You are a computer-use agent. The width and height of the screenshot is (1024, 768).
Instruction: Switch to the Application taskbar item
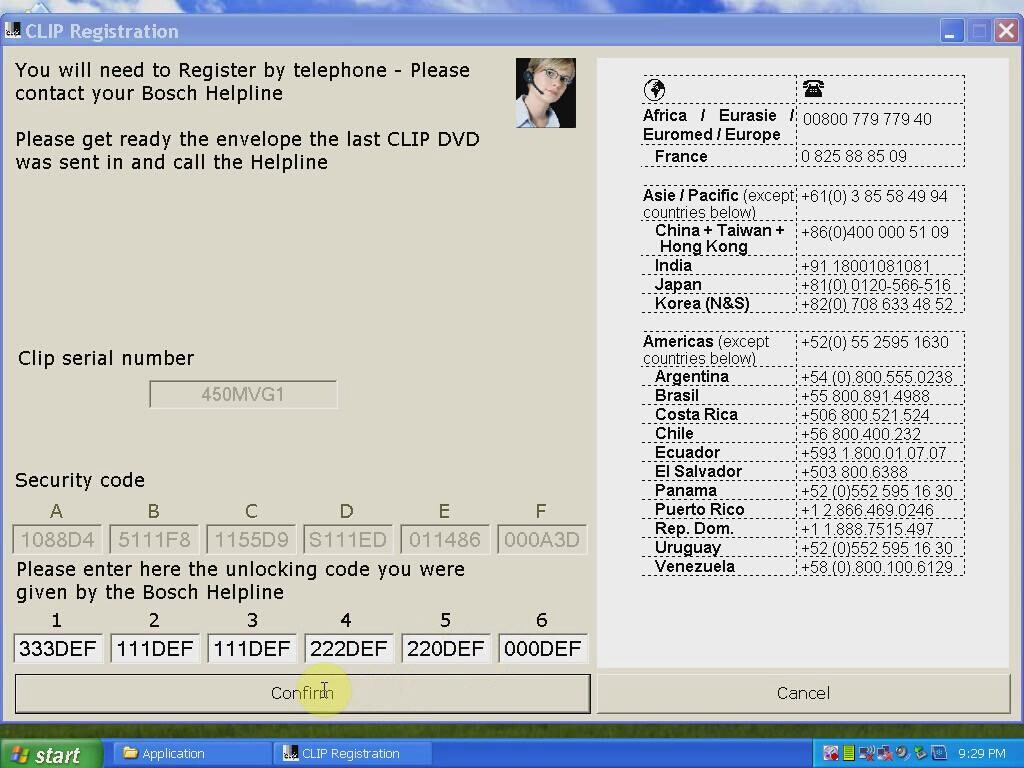tap(193, 754)
